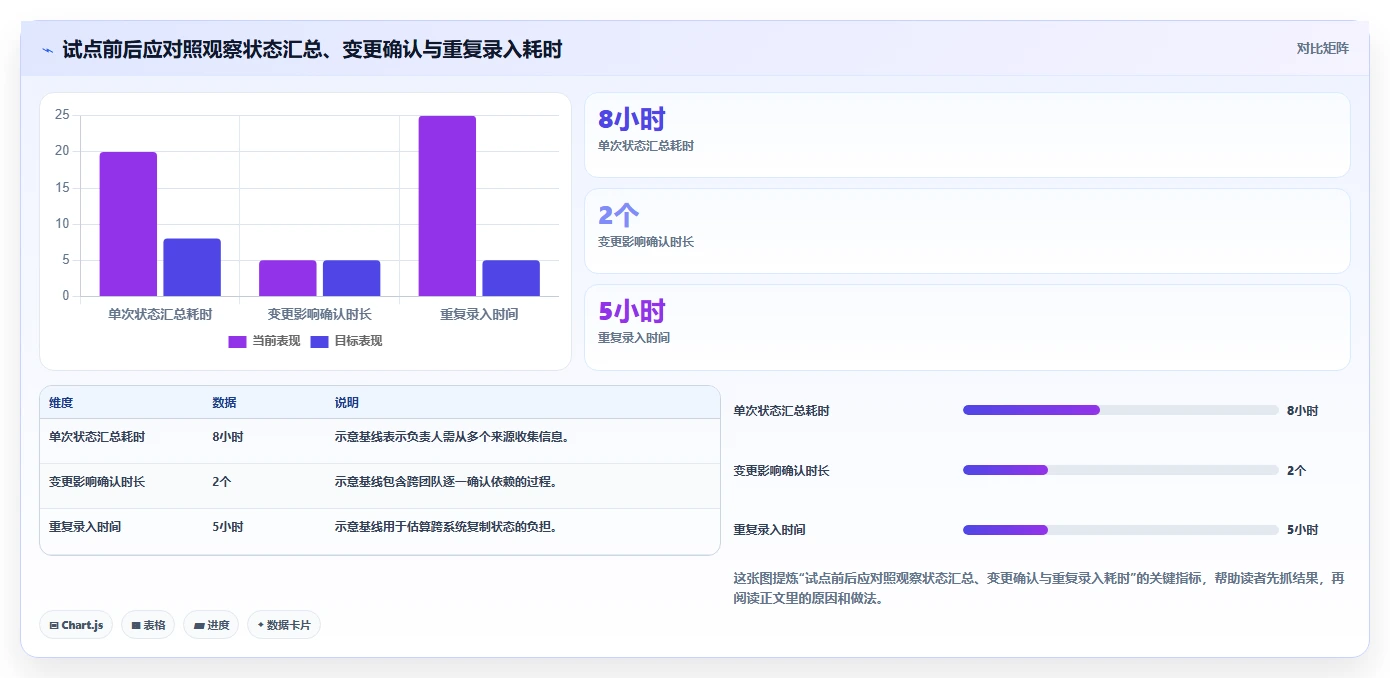Screen dimensions: 1390x678
Task: Click the 2个 data card value
Action: click(x=618, y=215)
